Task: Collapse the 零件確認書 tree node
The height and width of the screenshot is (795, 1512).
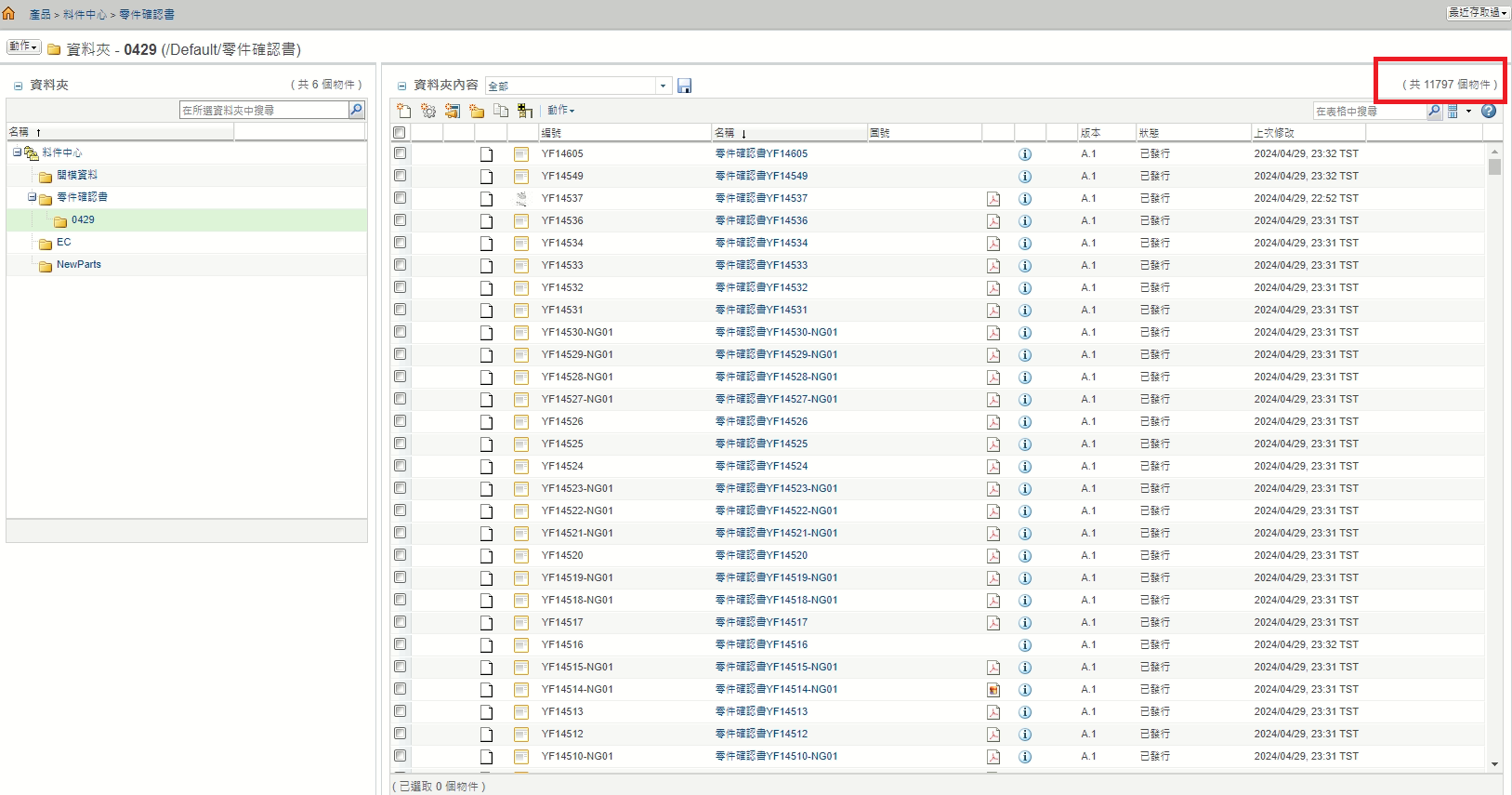Action: pos(32,197)
